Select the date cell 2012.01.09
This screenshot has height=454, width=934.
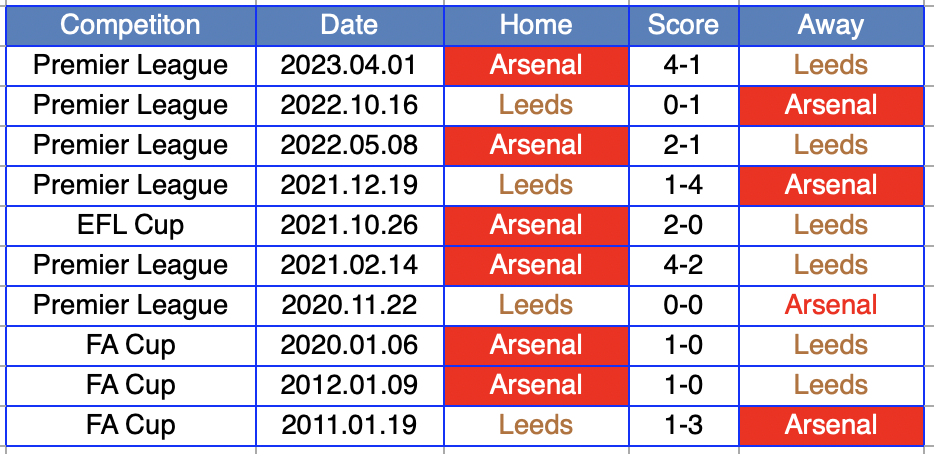[350, 386]
